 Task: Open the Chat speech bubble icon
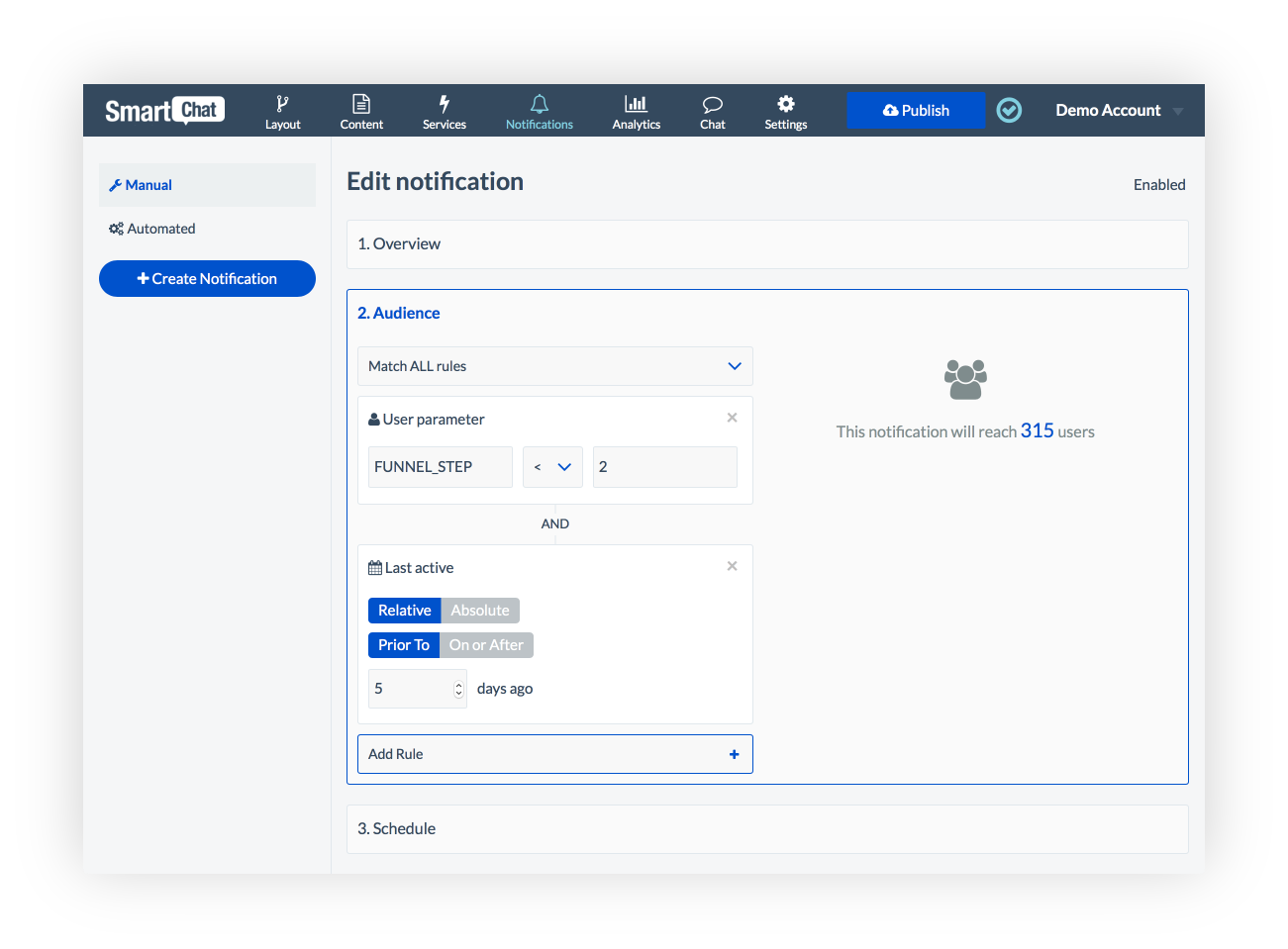click(713, 105)
